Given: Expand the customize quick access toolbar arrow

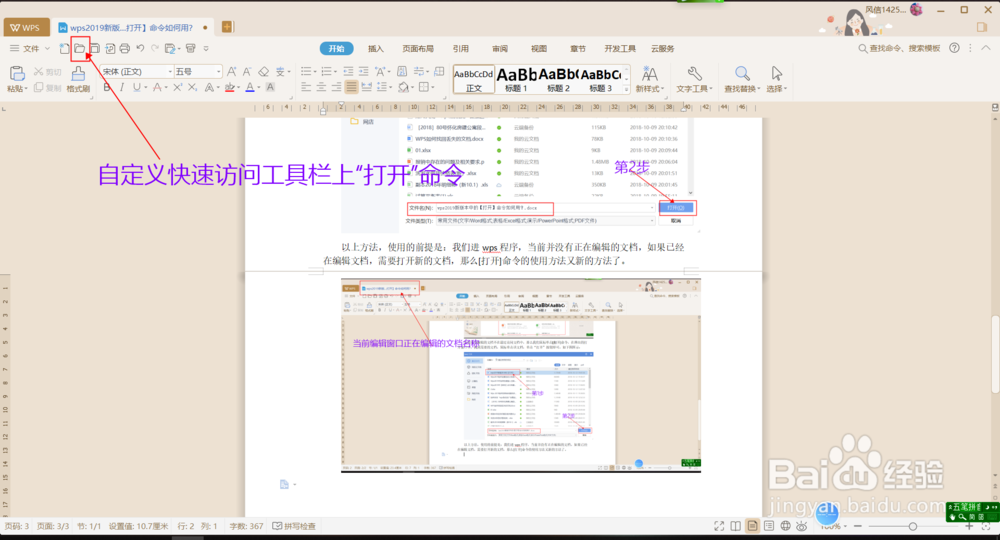Looking at the screenshot, I should click(x=206, y=48).
